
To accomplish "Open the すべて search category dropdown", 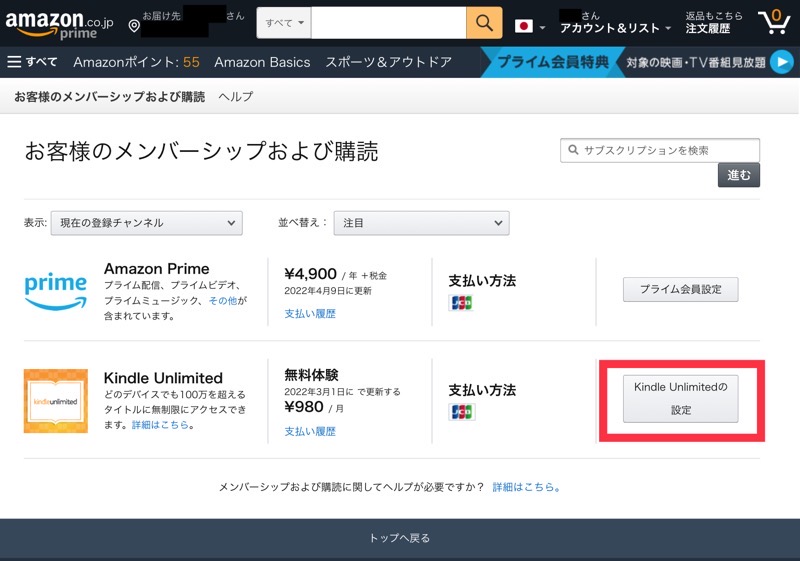I will coord(284,23).
